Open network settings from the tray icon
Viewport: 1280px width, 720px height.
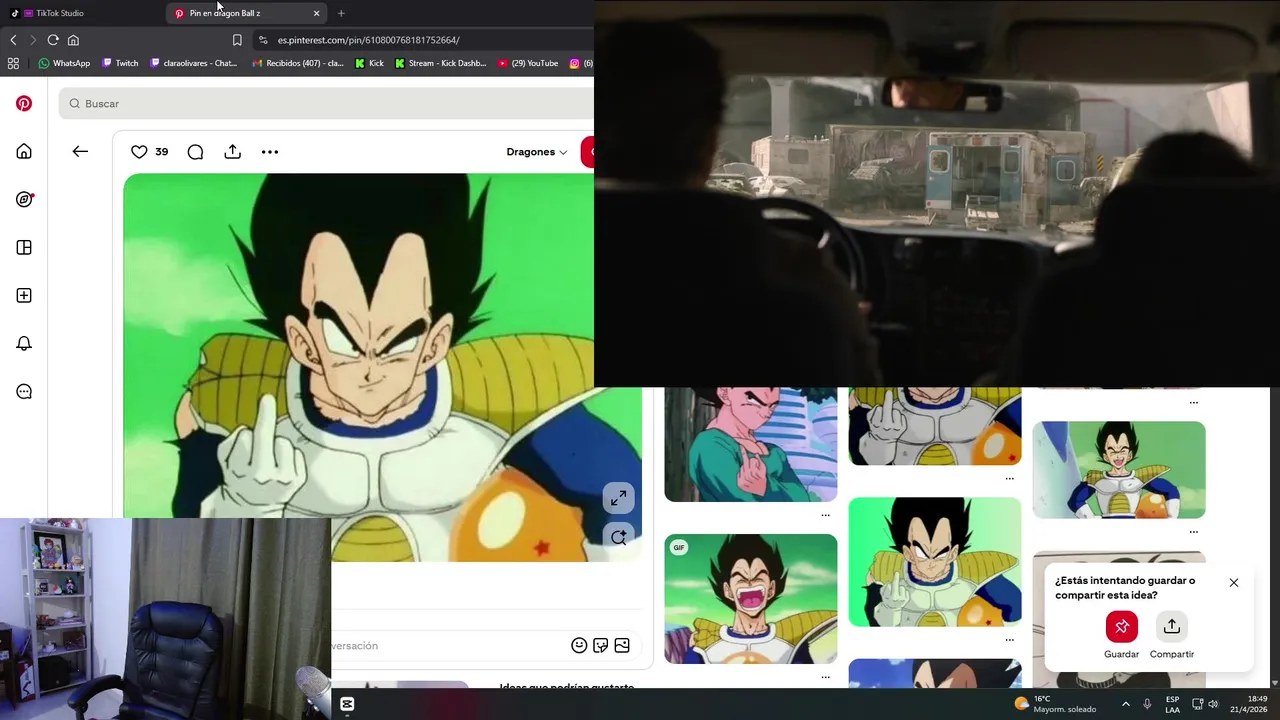tap(1197, 704)
